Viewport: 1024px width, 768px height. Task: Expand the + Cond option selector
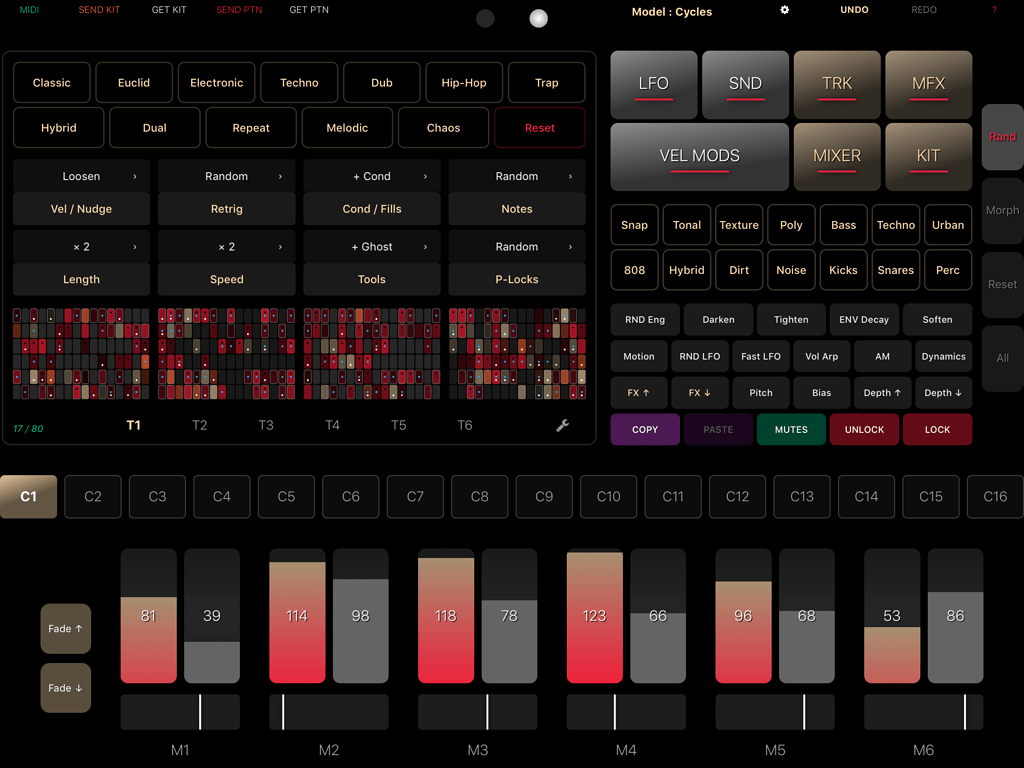(x=372, y=176)
